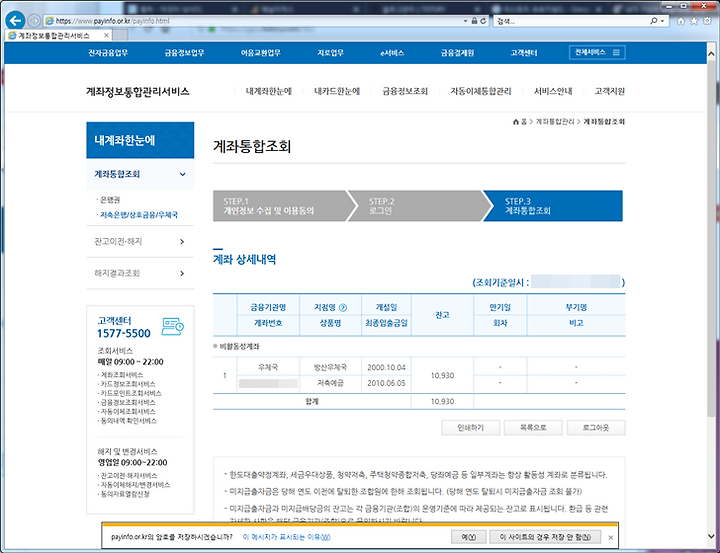Open the 금융정보업무 top menu
Viewport: 720px width, 553px height.
point(184,53)
